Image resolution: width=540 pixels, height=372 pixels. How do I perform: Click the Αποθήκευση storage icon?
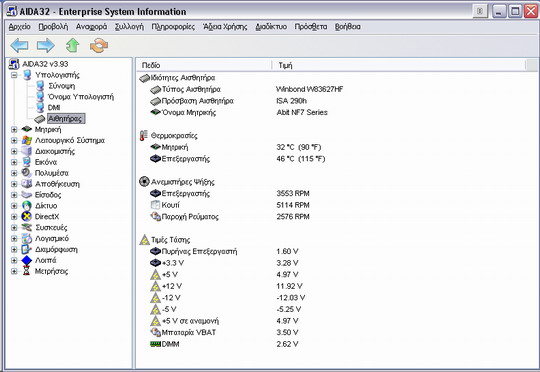(27, 184)
